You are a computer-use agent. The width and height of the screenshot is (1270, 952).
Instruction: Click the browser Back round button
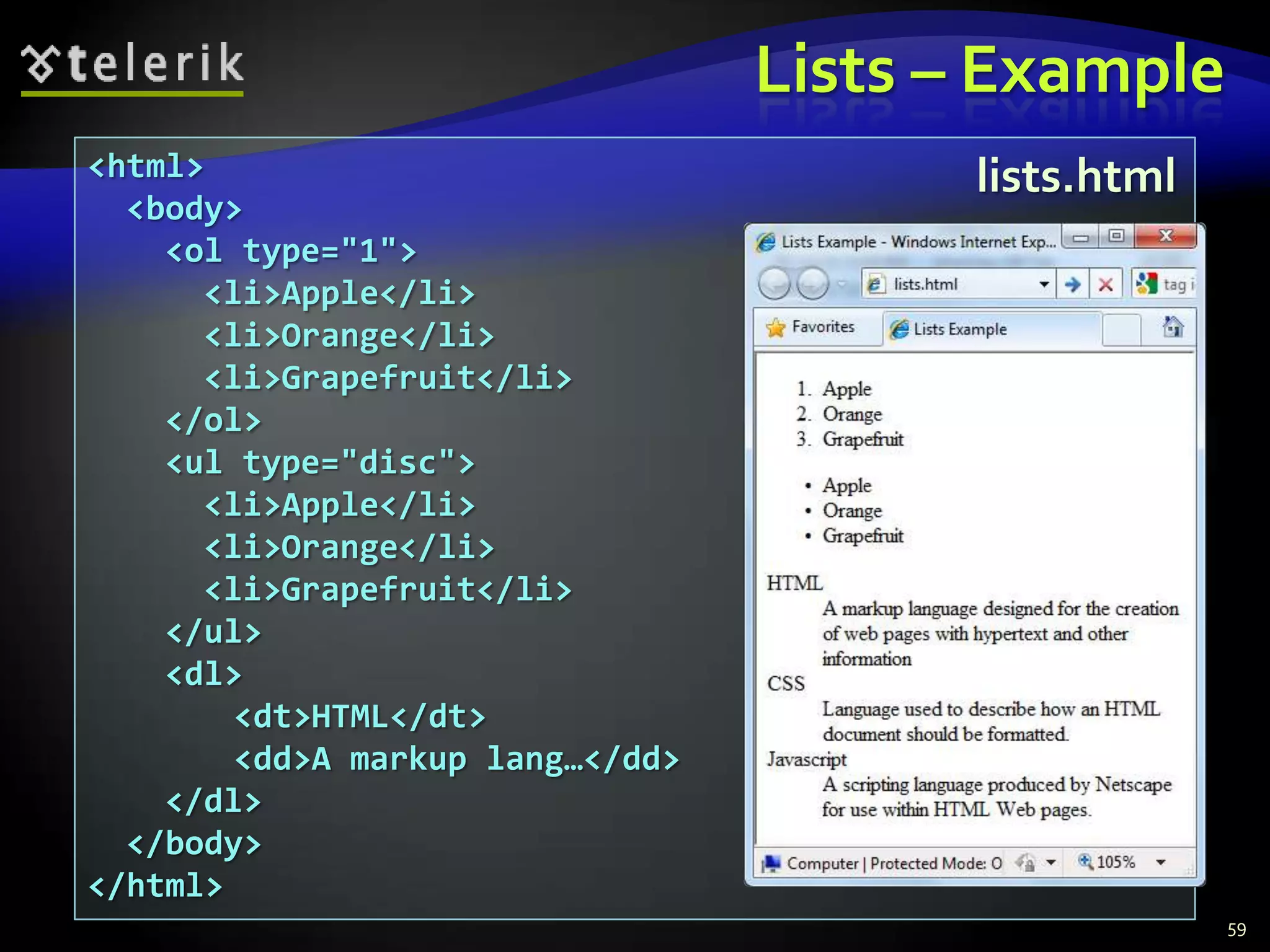point(775,284)
